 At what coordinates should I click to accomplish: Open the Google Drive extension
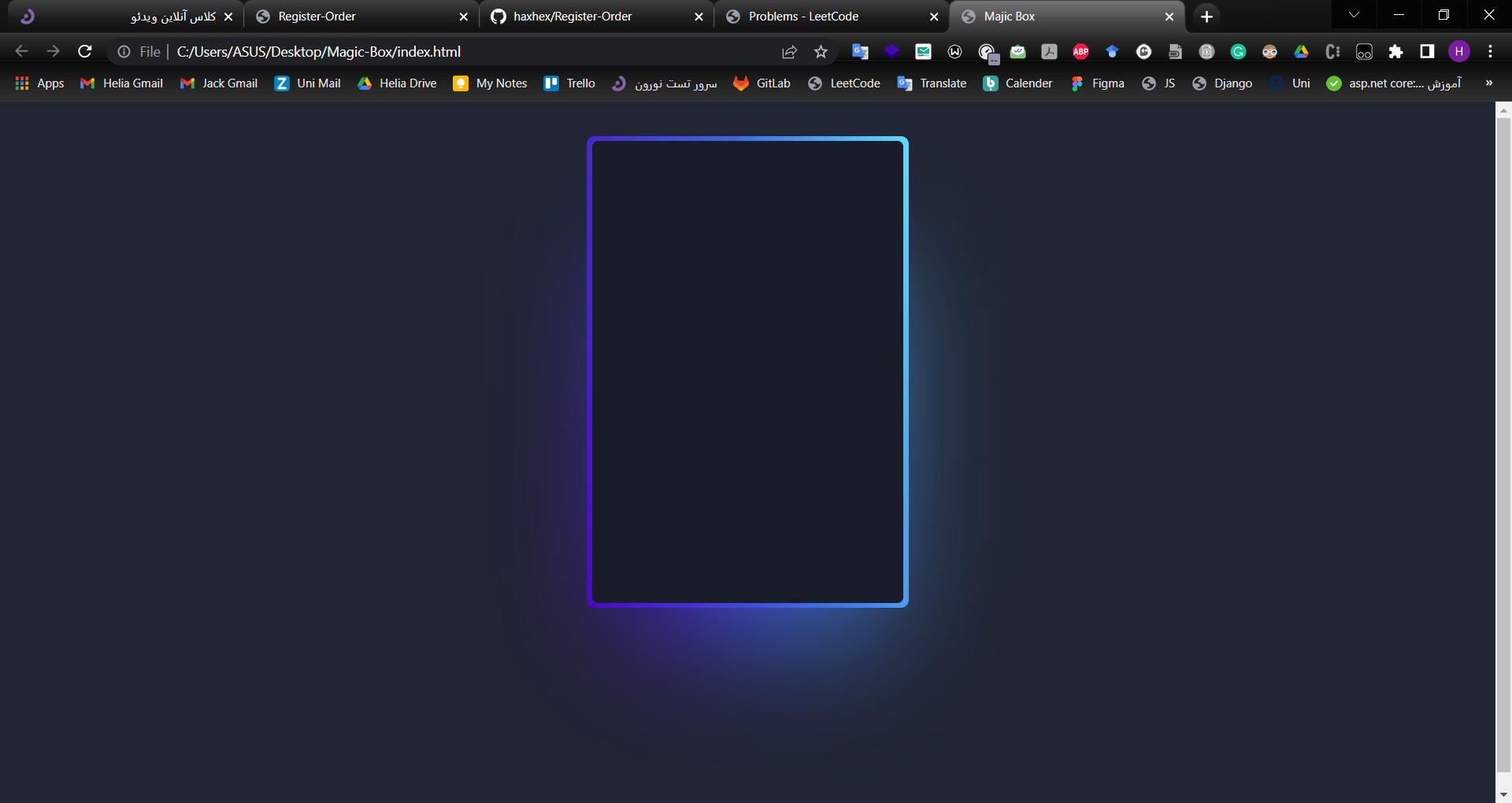click(1301, 51)
